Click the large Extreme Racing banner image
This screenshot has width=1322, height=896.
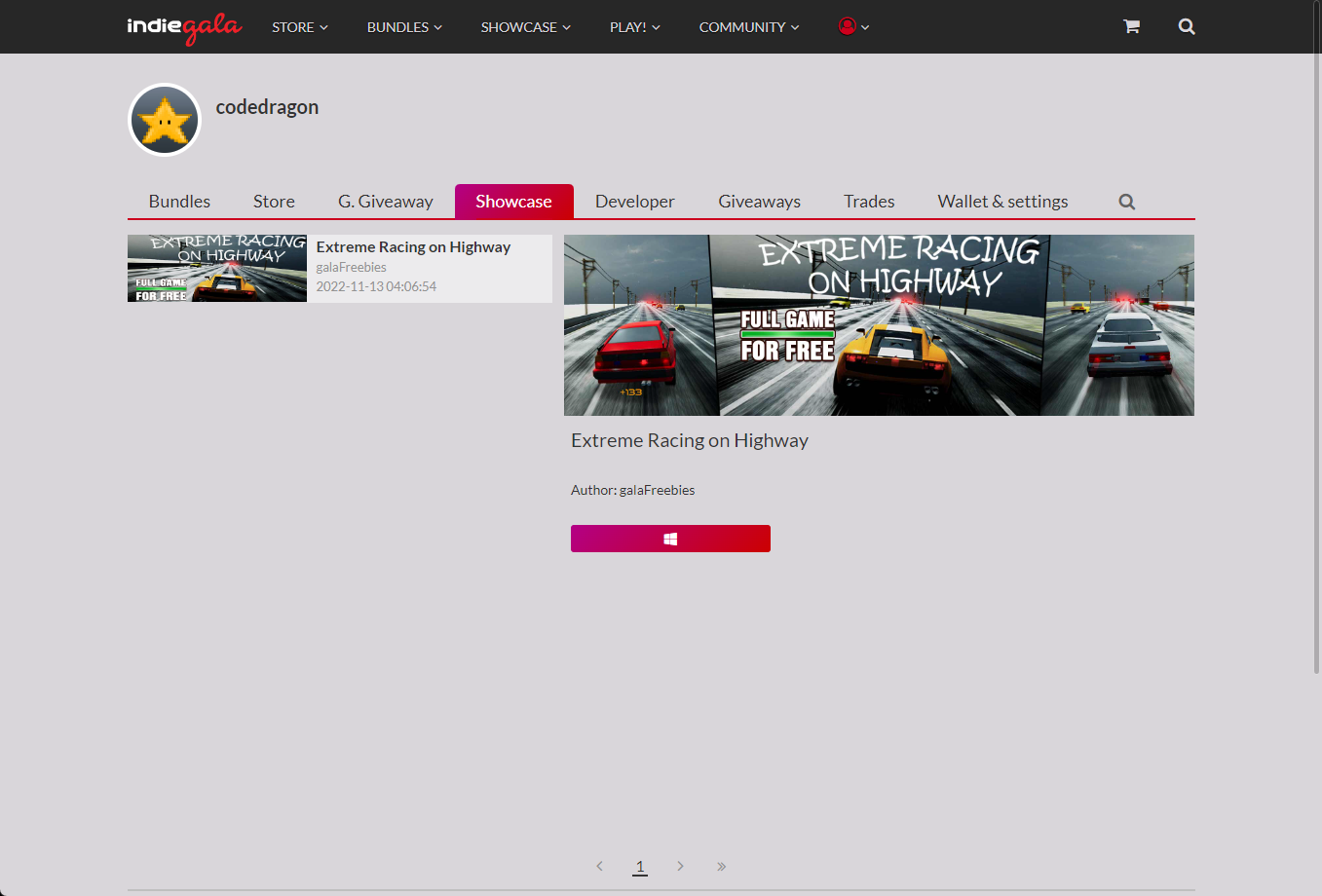[x=879, y=325]
